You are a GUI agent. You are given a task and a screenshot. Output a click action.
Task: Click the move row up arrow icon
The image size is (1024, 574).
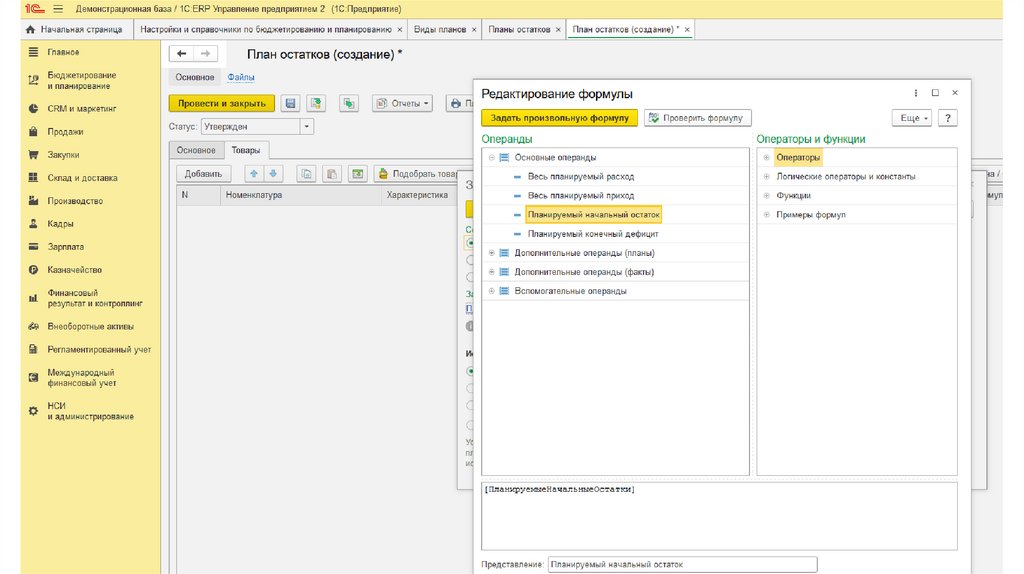(x=254, y=174)
